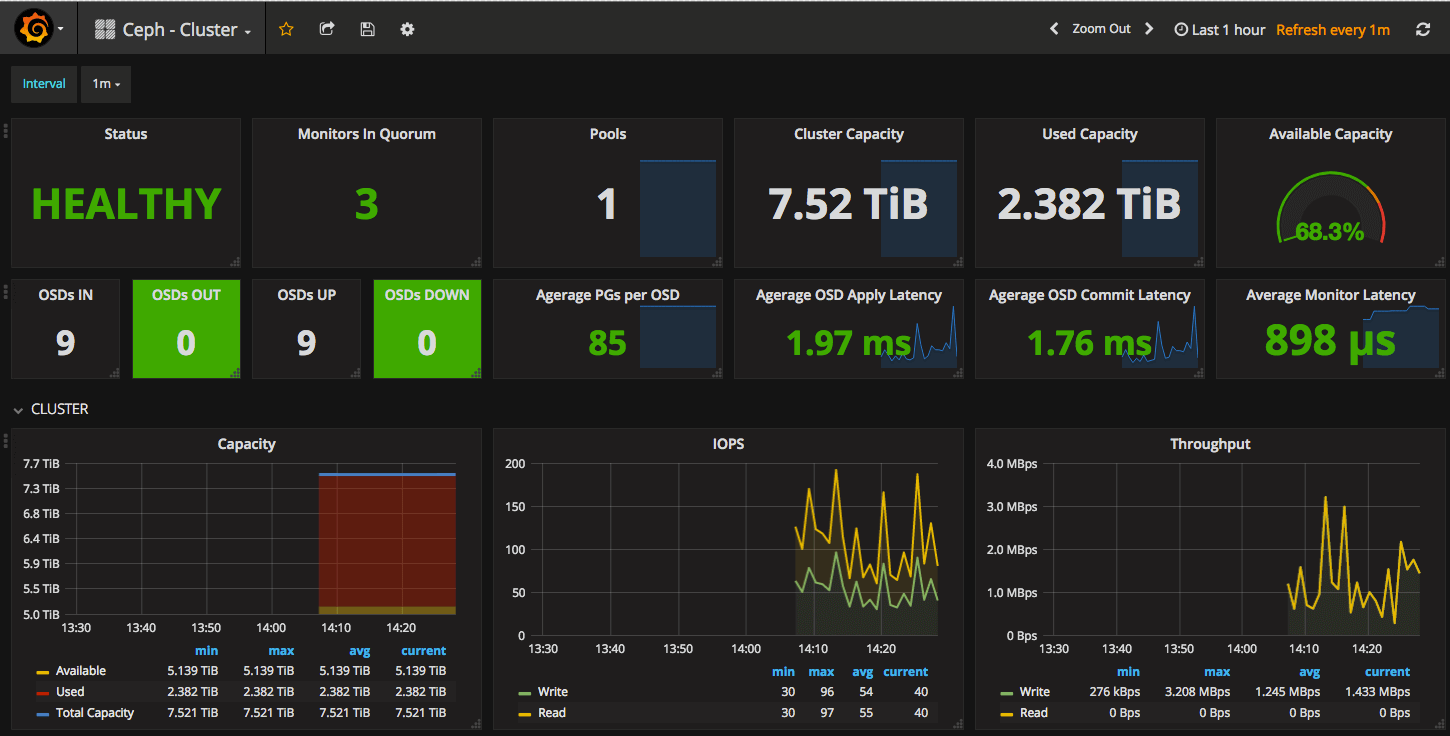The image size is (1450, 736).
Task: Shift time range back with left arrow
Action: 1054,29
